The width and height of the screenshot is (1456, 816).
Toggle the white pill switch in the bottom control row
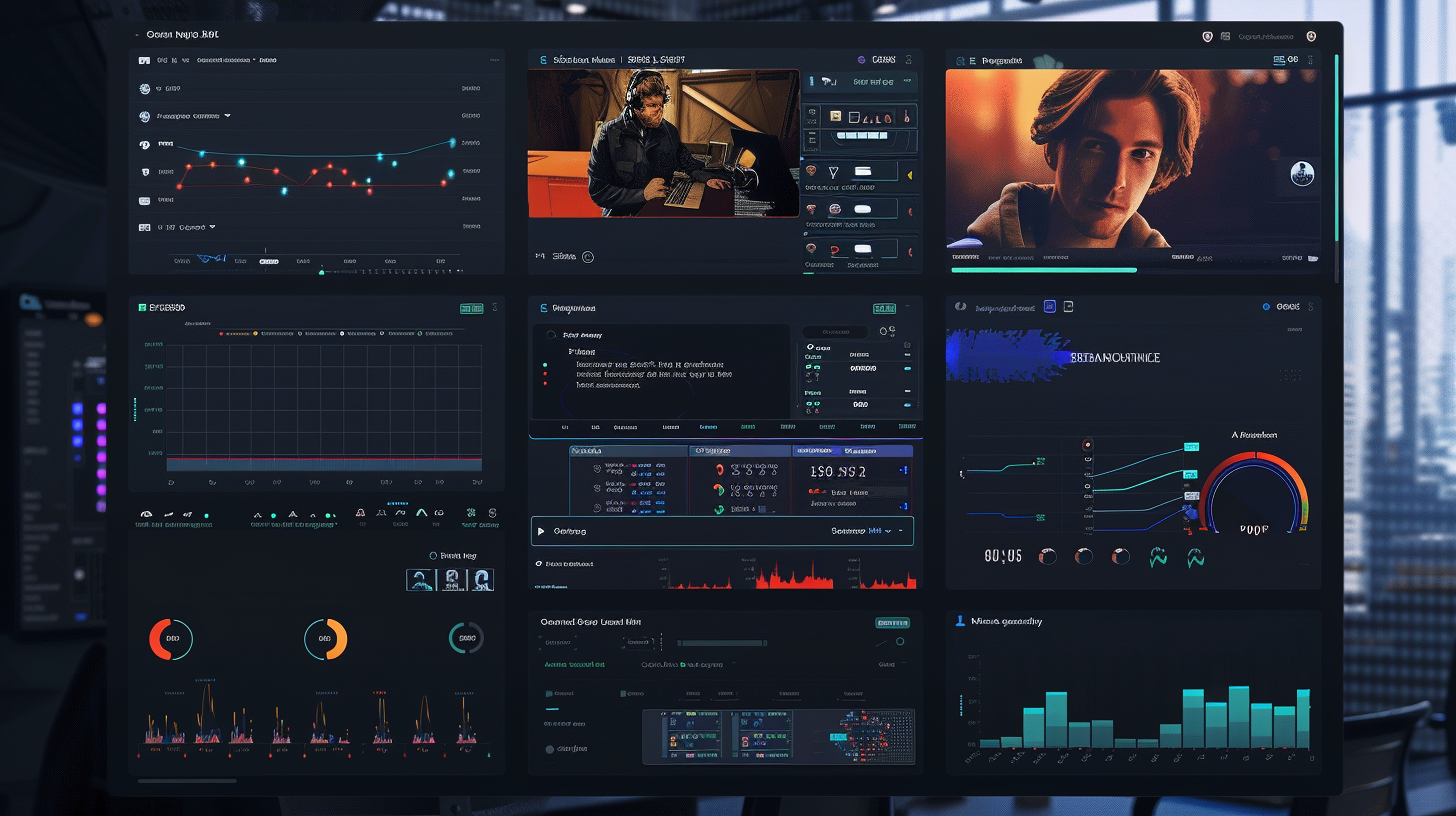point(862,249)
